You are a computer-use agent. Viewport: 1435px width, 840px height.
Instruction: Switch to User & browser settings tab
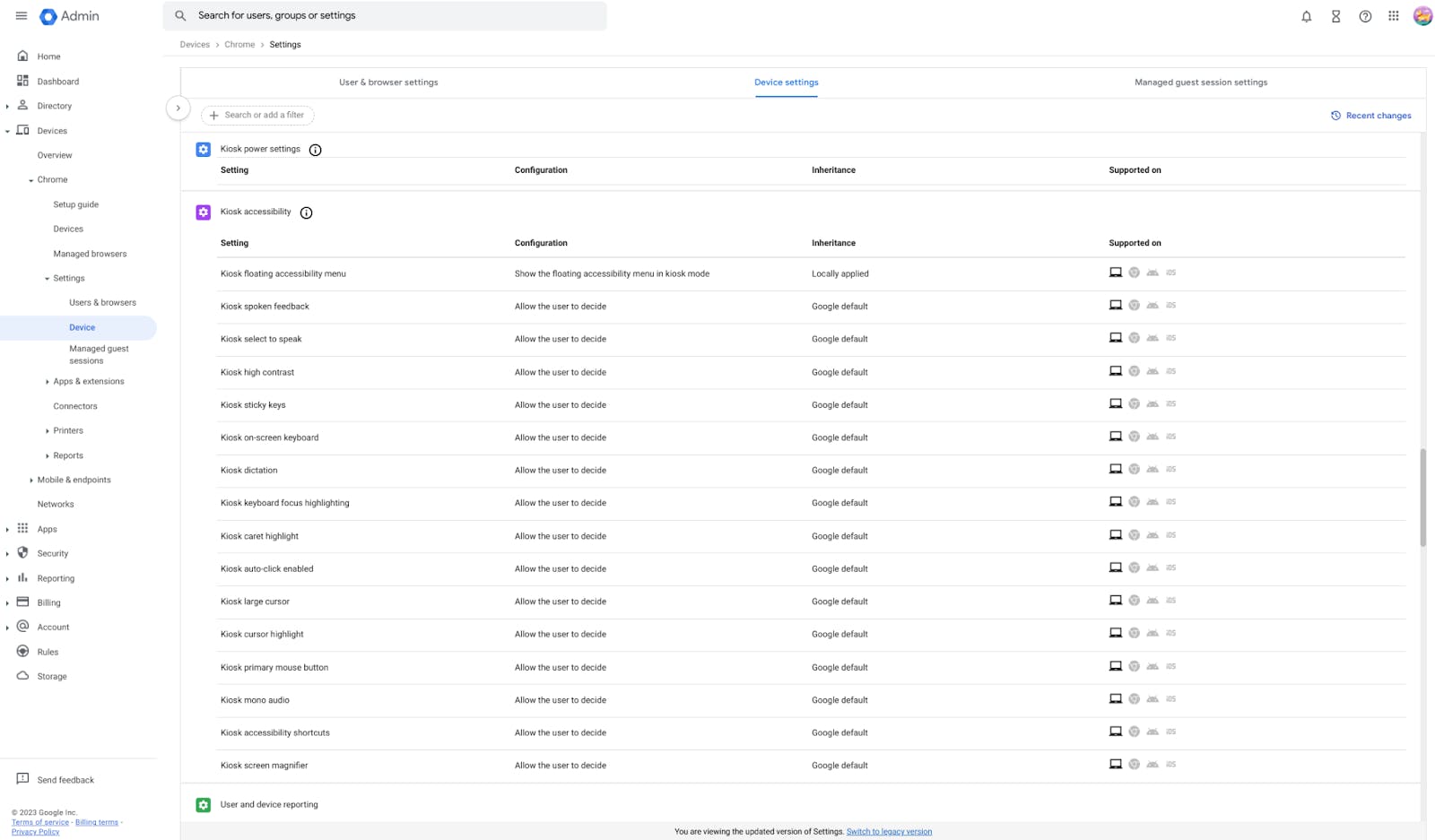(388, 82)
